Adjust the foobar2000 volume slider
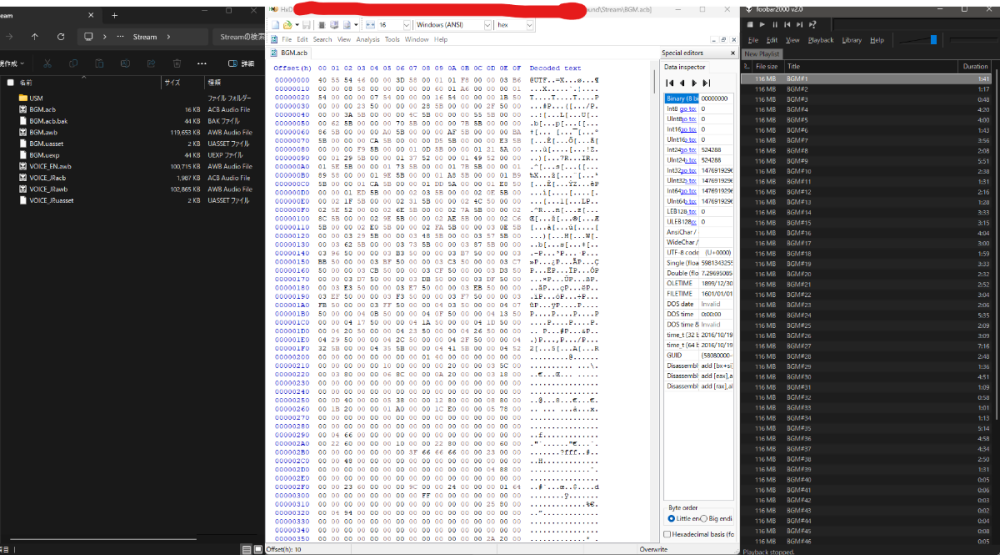The width and height of the screenshot is (1000, 555). coord(934,39)
